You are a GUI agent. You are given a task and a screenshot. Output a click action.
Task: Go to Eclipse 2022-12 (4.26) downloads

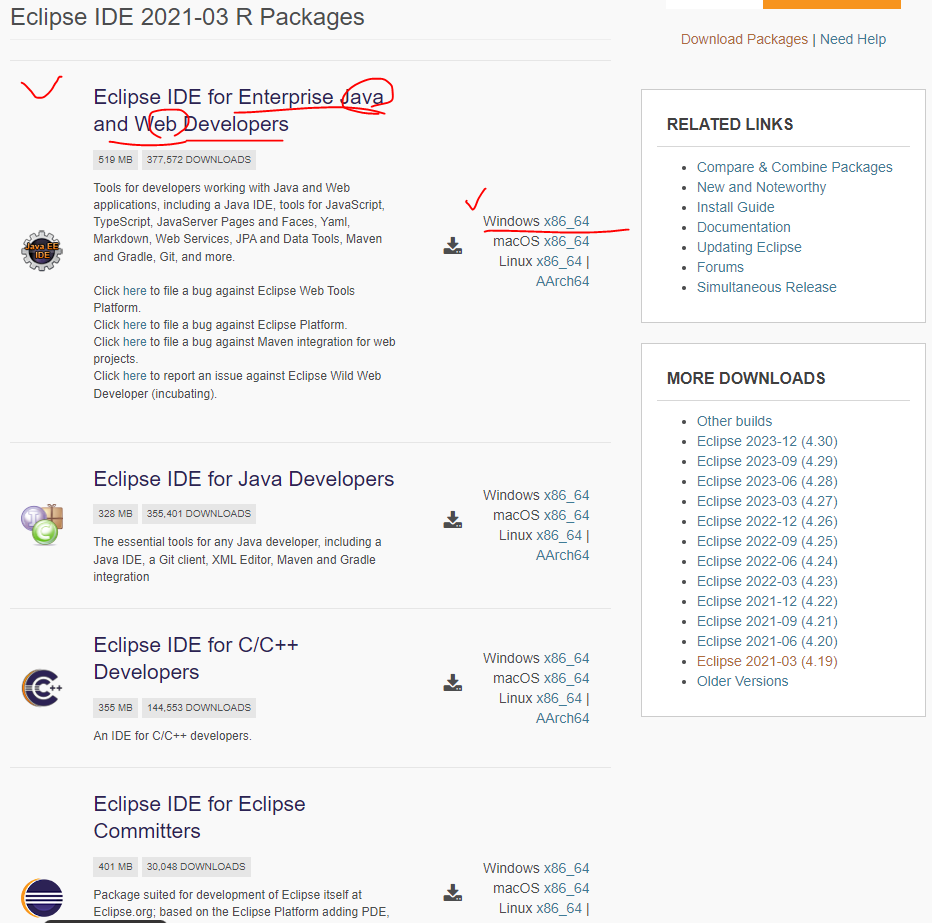coord(767,521)
